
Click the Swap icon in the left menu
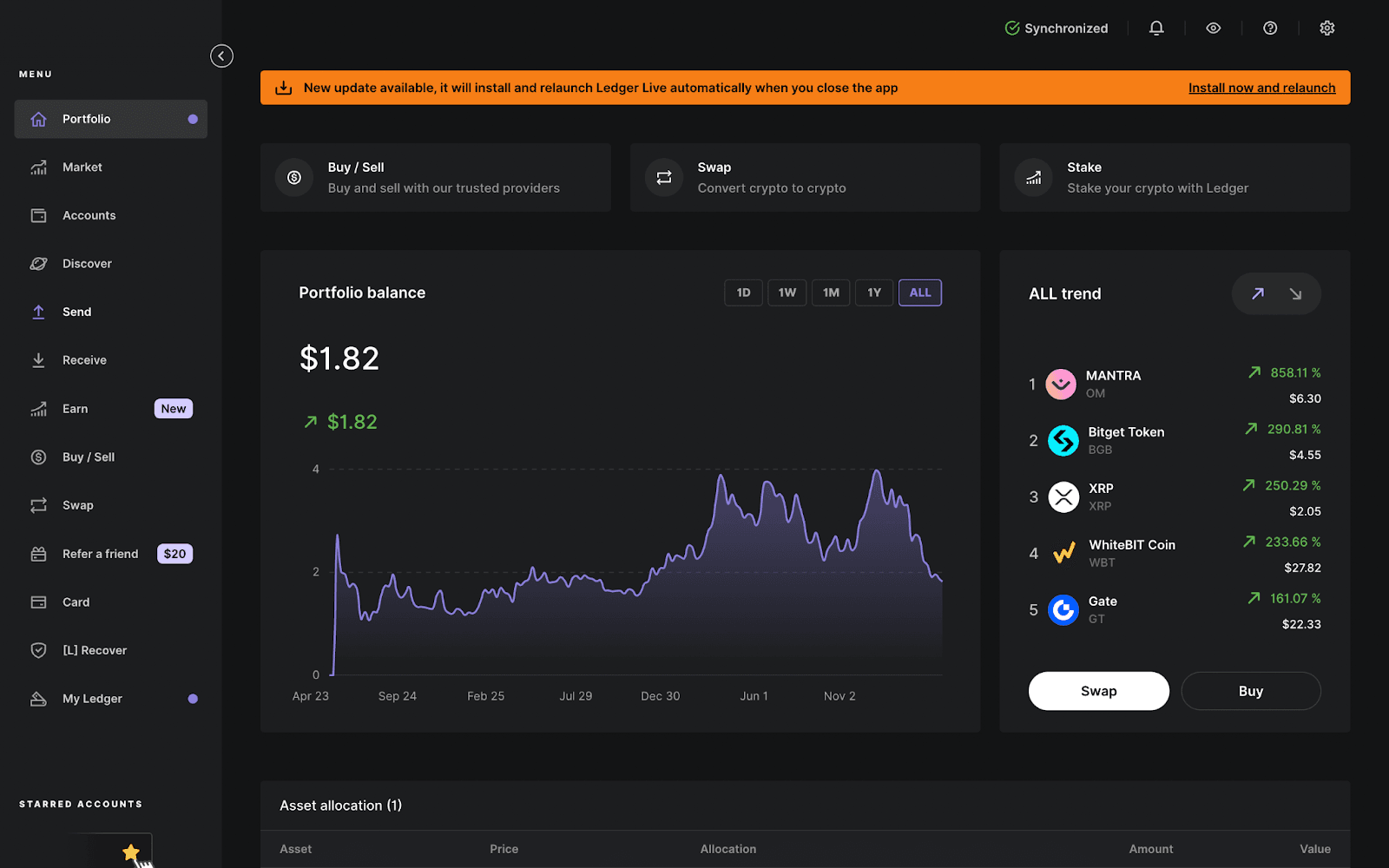38,504
